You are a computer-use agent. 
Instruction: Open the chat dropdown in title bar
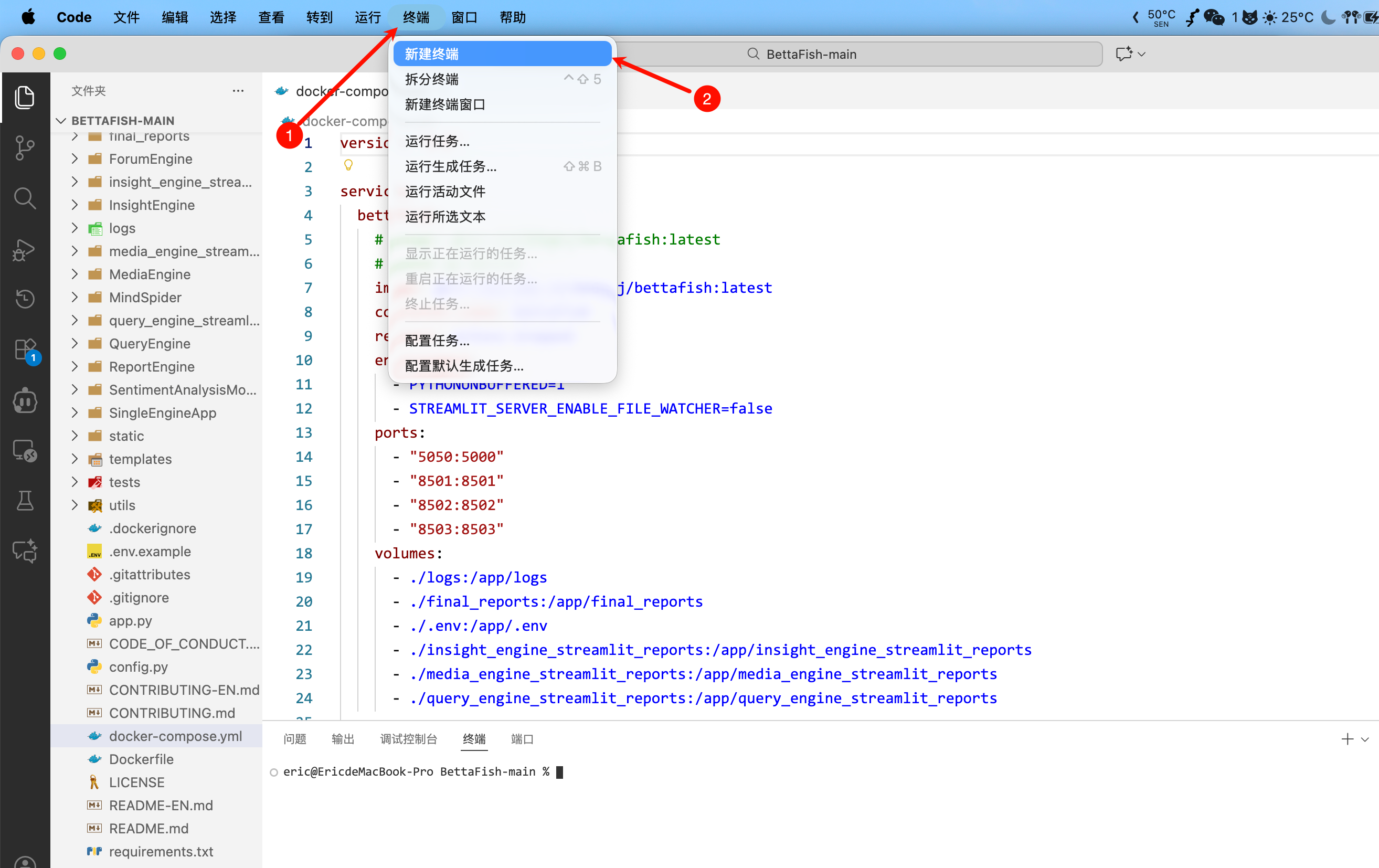(1141, 54)
